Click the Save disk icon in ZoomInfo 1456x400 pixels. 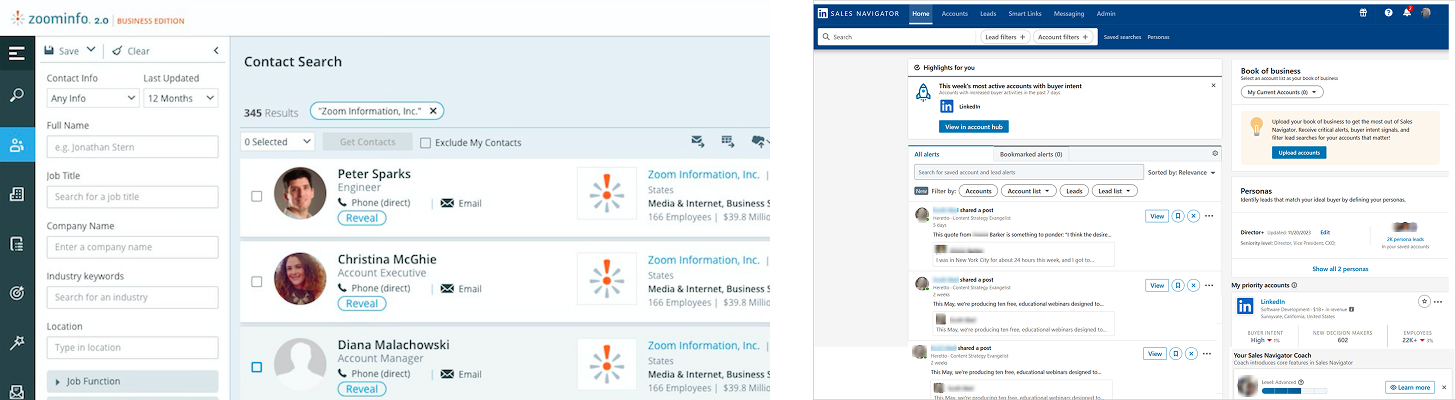(49, 51)
